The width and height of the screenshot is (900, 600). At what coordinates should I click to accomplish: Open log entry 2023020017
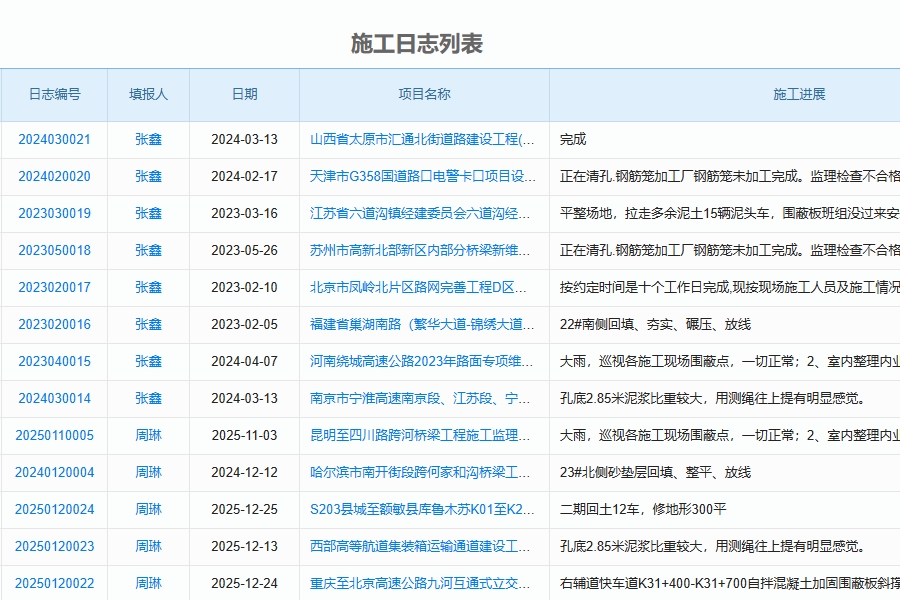pos(51,287)
